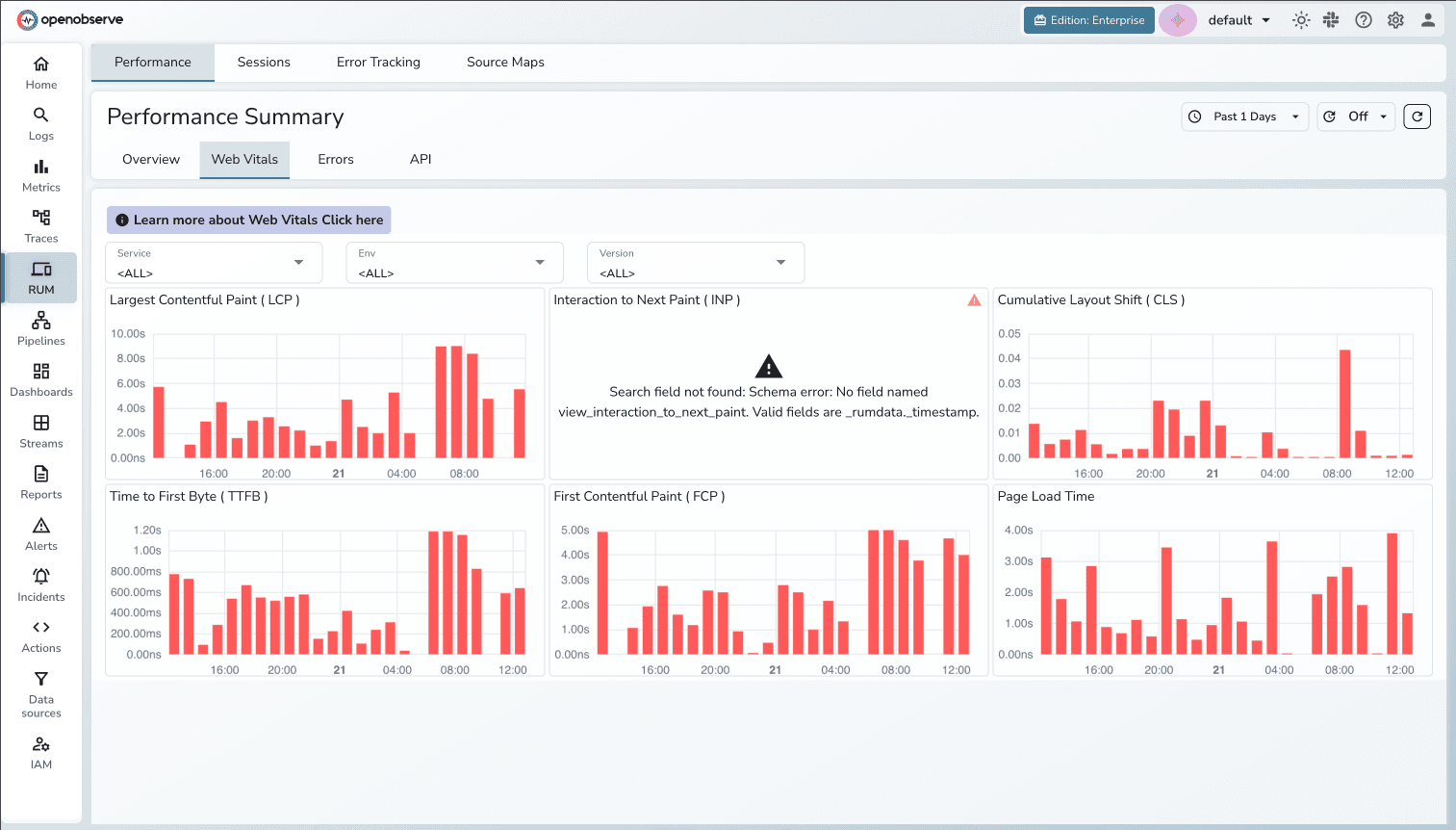Open the IAM section
Image resolution: width=1456 pixels, height=830 pixels.
point(40,752)
